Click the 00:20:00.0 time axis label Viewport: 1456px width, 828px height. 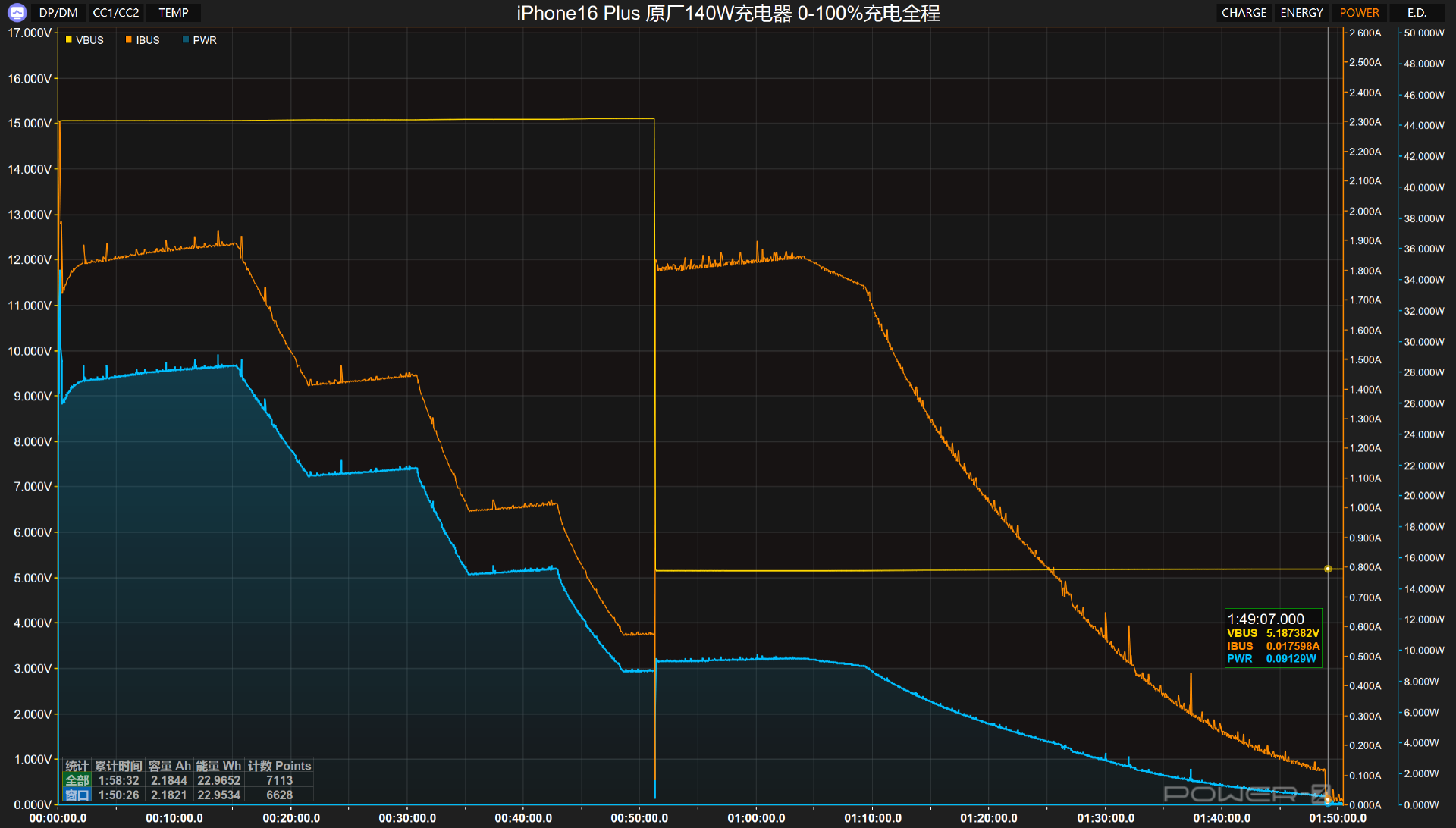pos(291,818)
